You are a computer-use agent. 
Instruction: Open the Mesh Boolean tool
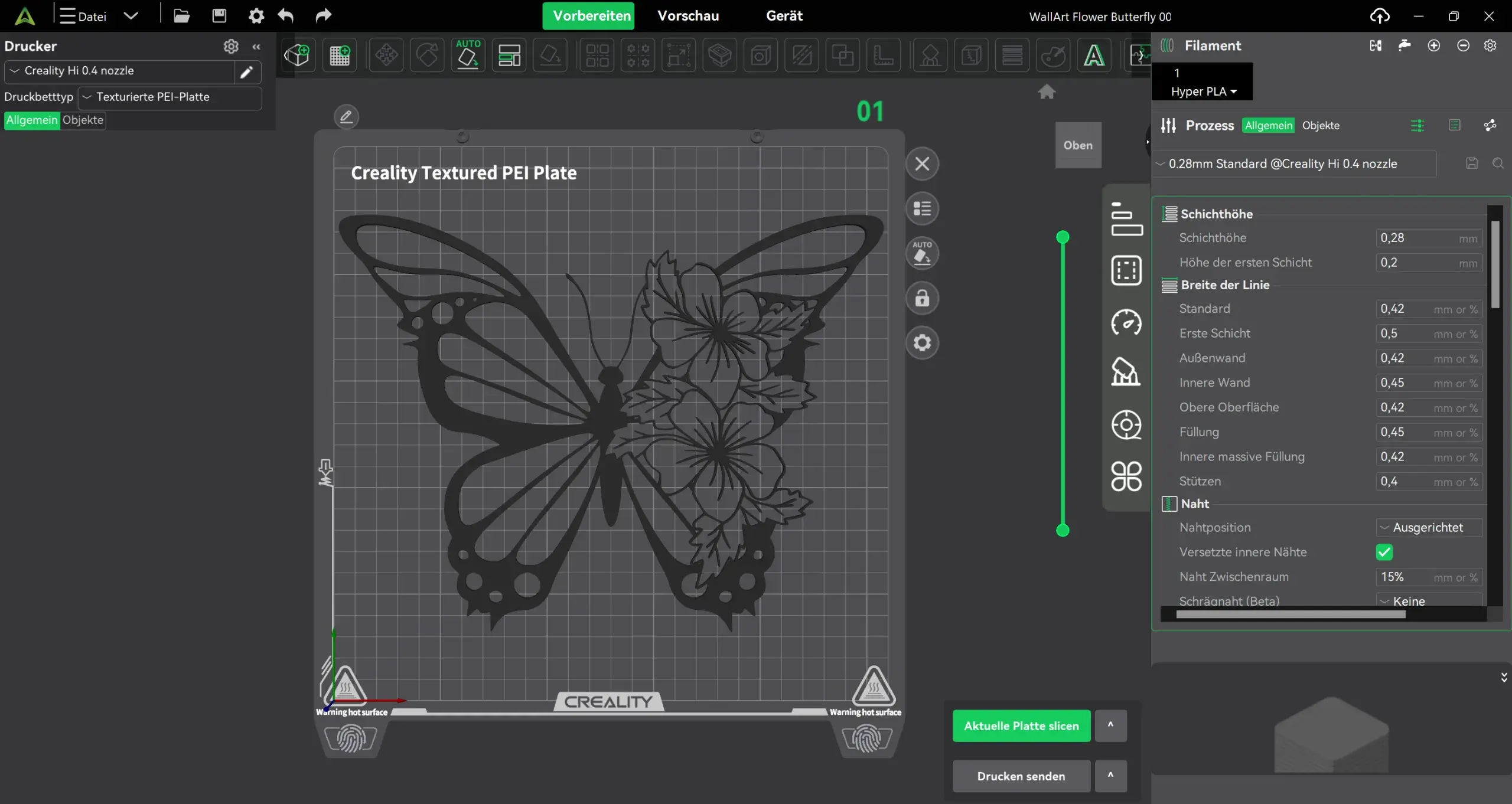click(843, 55)
